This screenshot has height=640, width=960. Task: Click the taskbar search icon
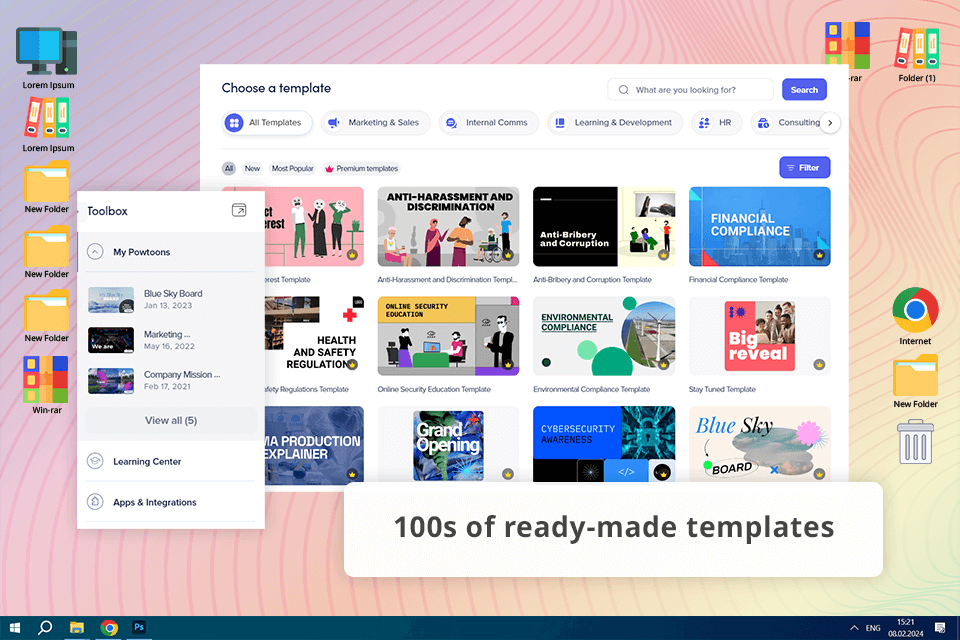45,628
